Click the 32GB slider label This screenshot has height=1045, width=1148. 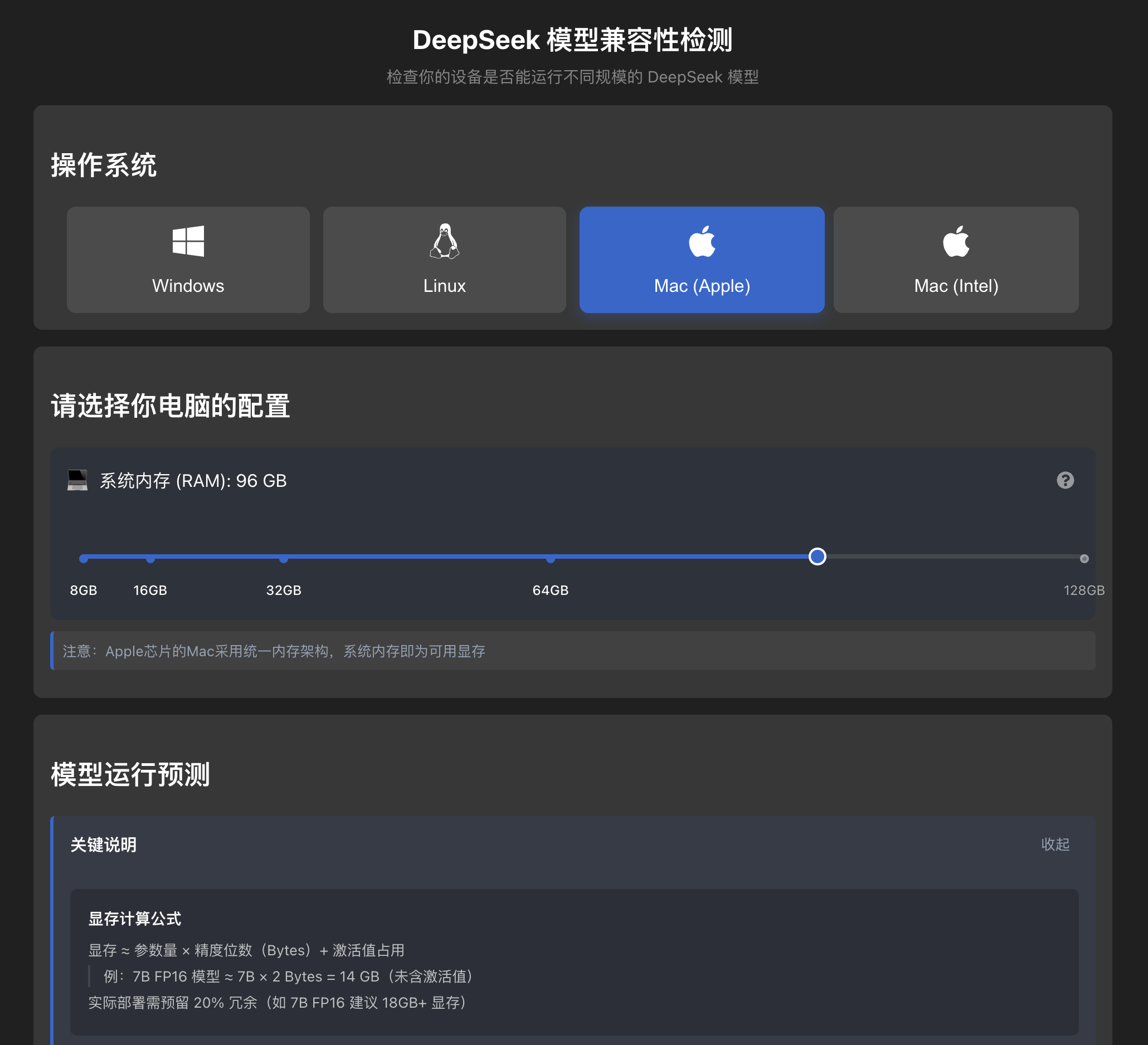coord(284,590)
